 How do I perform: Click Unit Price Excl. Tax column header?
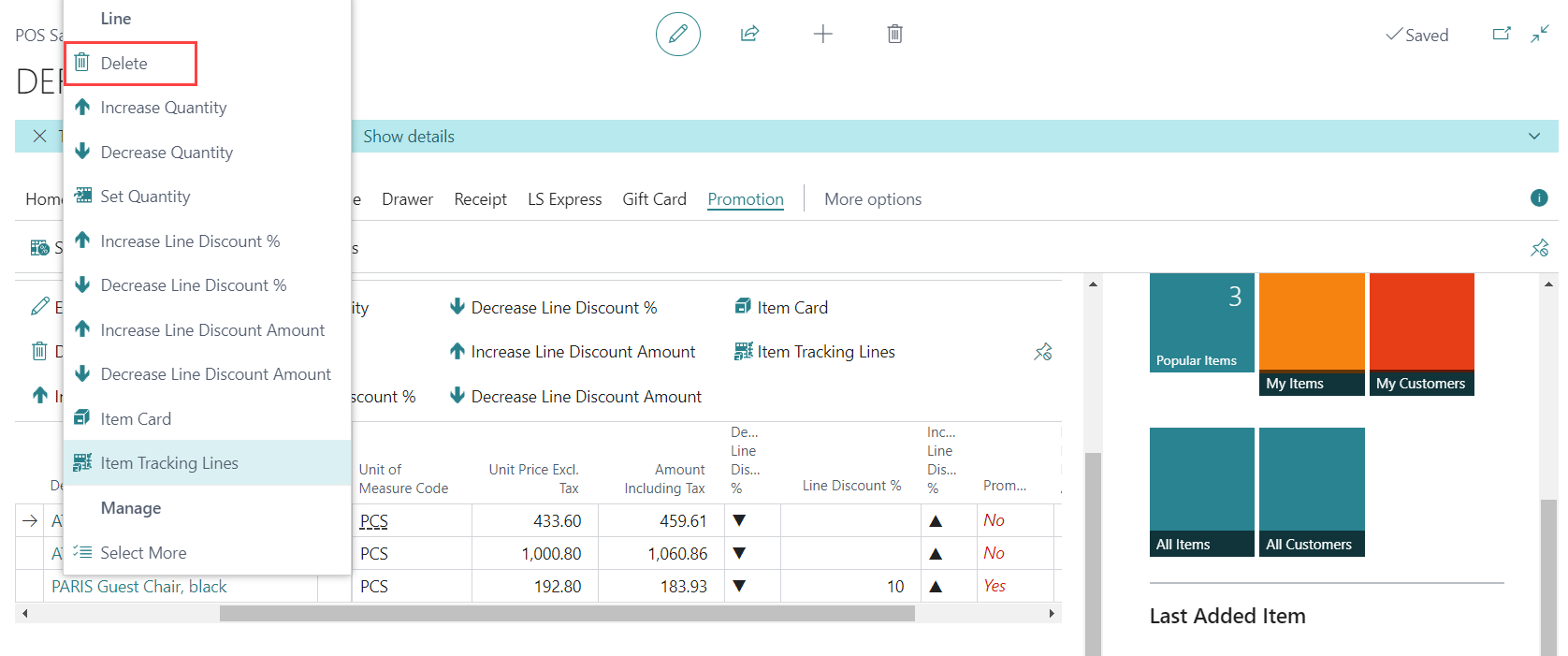(x=533, y=479)
